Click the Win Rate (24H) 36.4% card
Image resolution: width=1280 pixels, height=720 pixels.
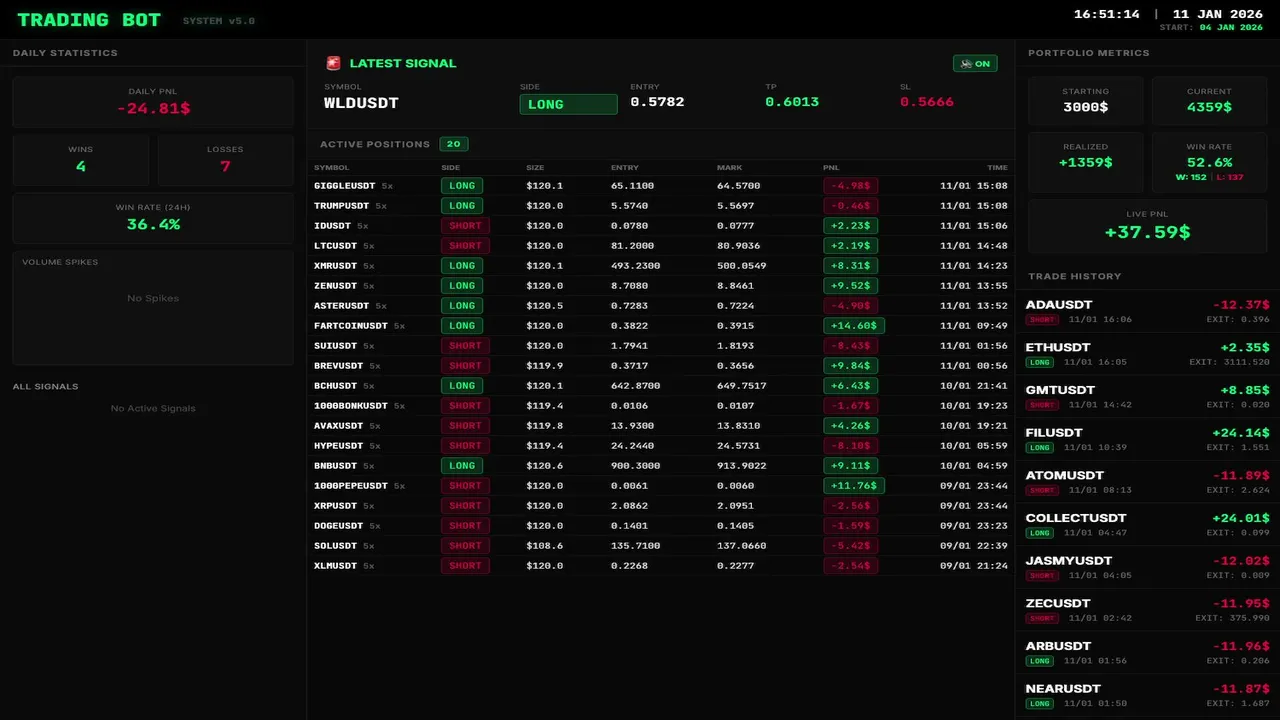pyautogui.click(x=153, y=218)
